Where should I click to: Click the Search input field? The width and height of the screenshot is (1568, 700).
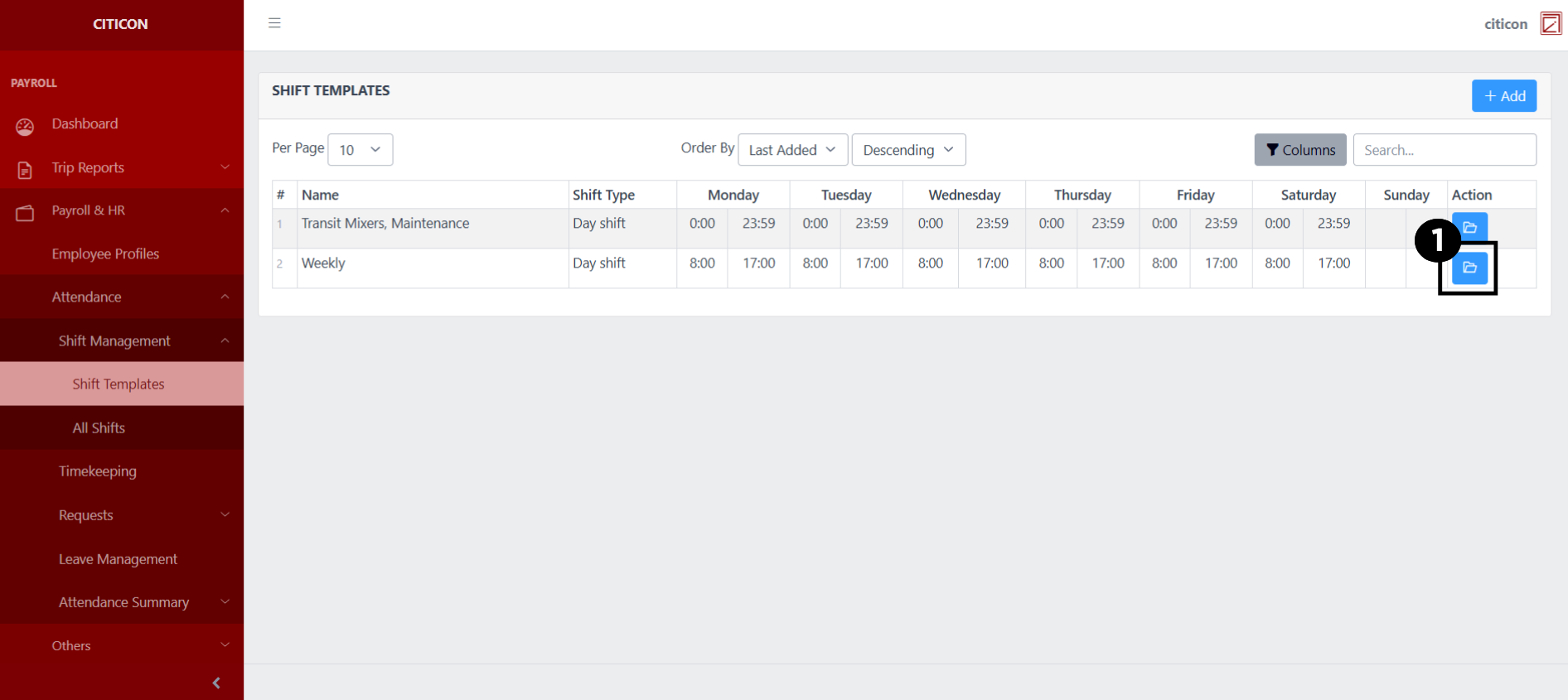pyautogui.click(x=1444, y=150)
